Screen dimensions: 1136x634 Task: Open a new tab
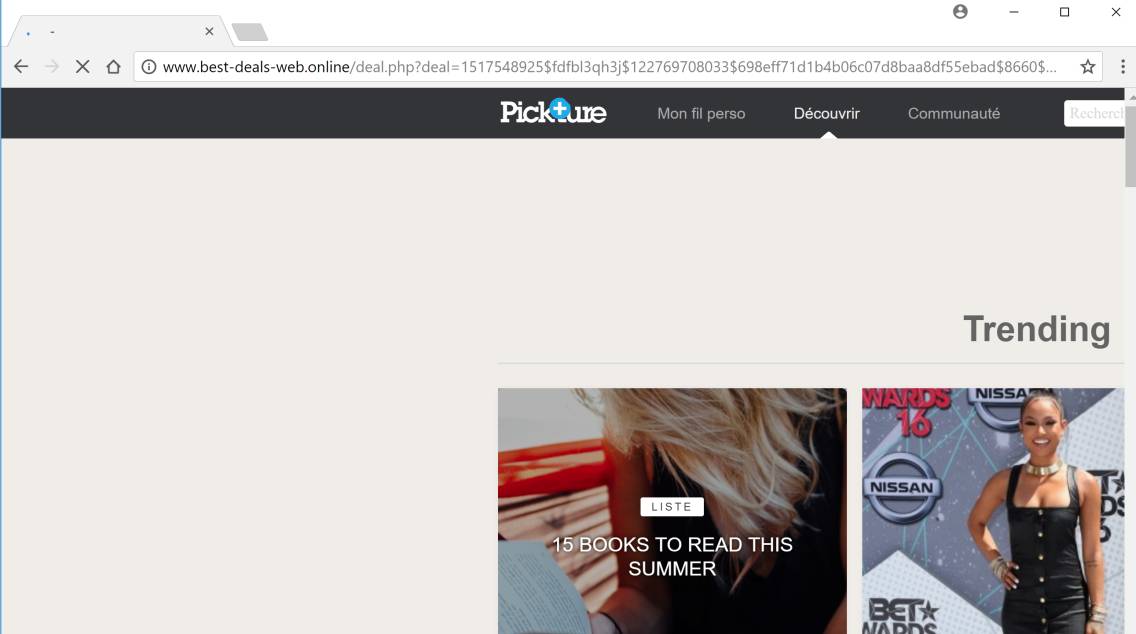coord(250,32)
